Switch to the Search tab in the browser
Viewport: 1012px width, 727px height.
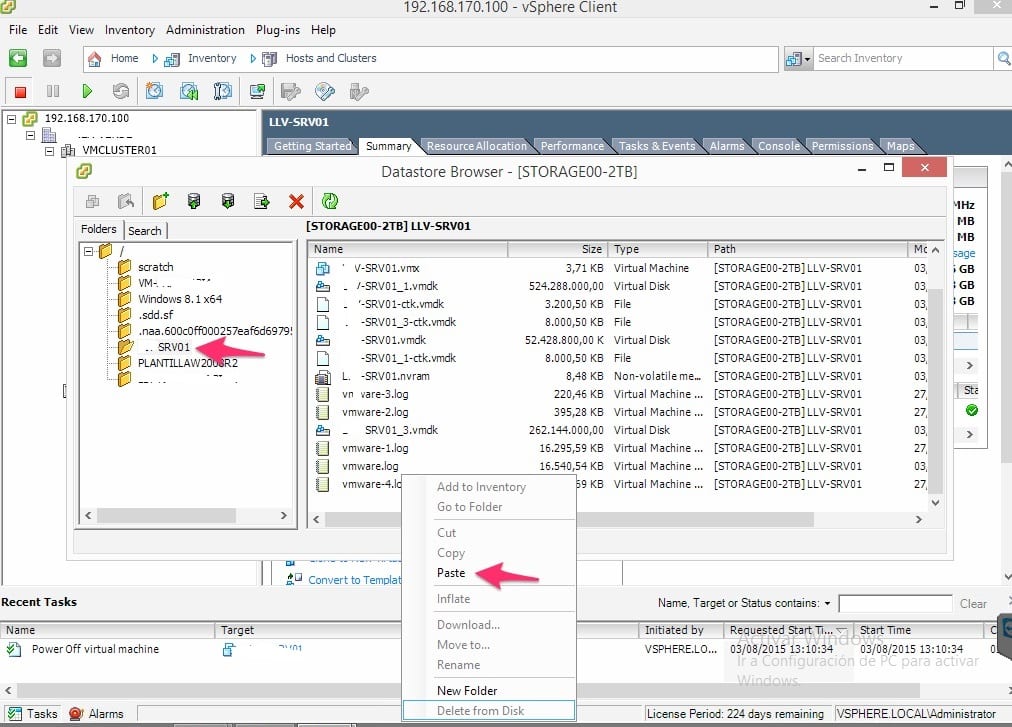(x=146, y=230)
